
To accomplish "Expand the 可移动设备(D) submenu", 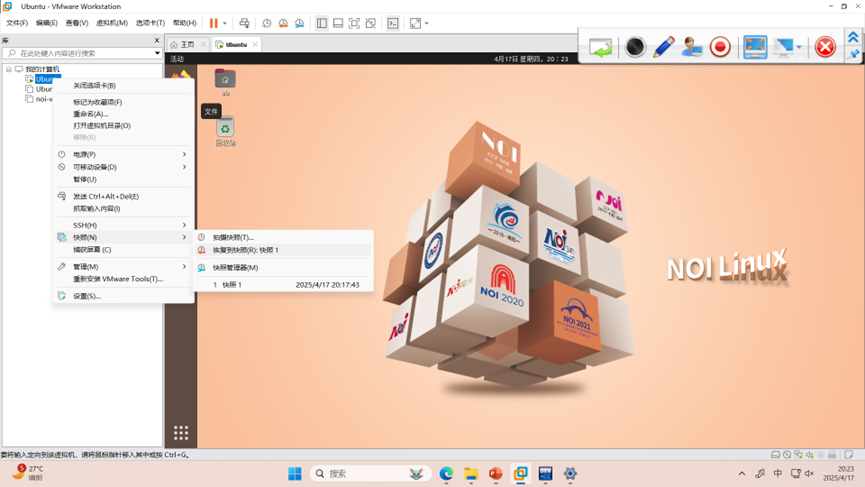I will [x=124, y=167].
